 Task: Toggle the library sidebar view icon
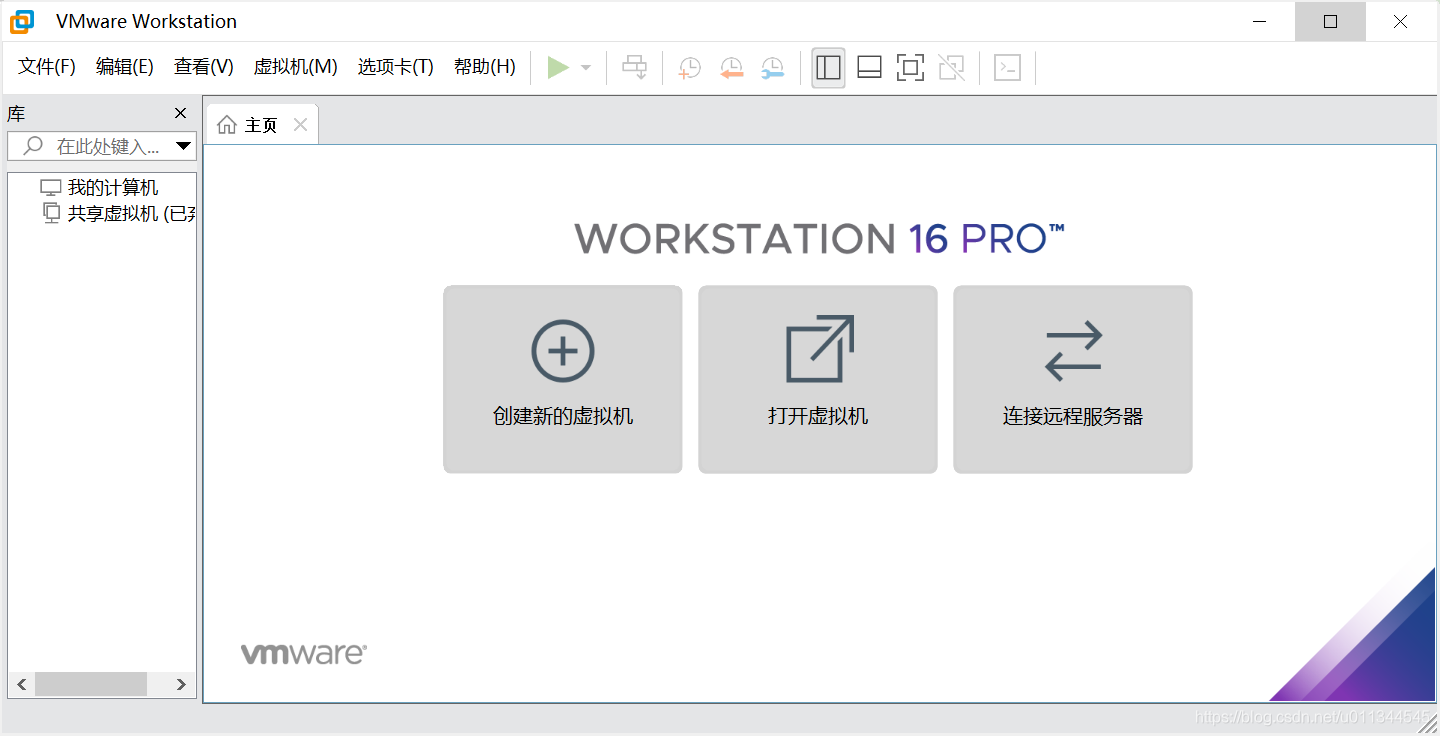coord(828,67)
